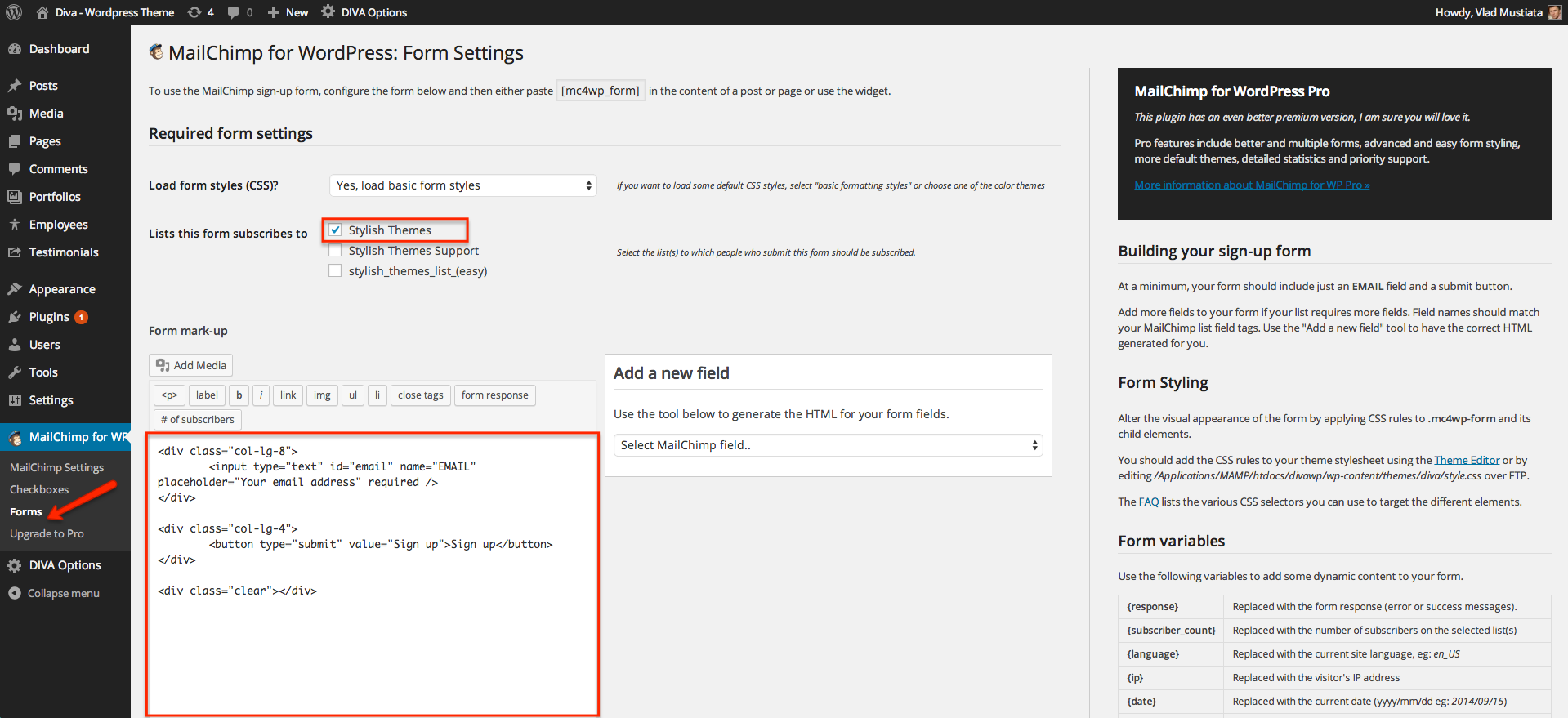The image size is (1568, 718).
Task: Go to MailChimp Settings submenu item
Action: click(57, 467)
